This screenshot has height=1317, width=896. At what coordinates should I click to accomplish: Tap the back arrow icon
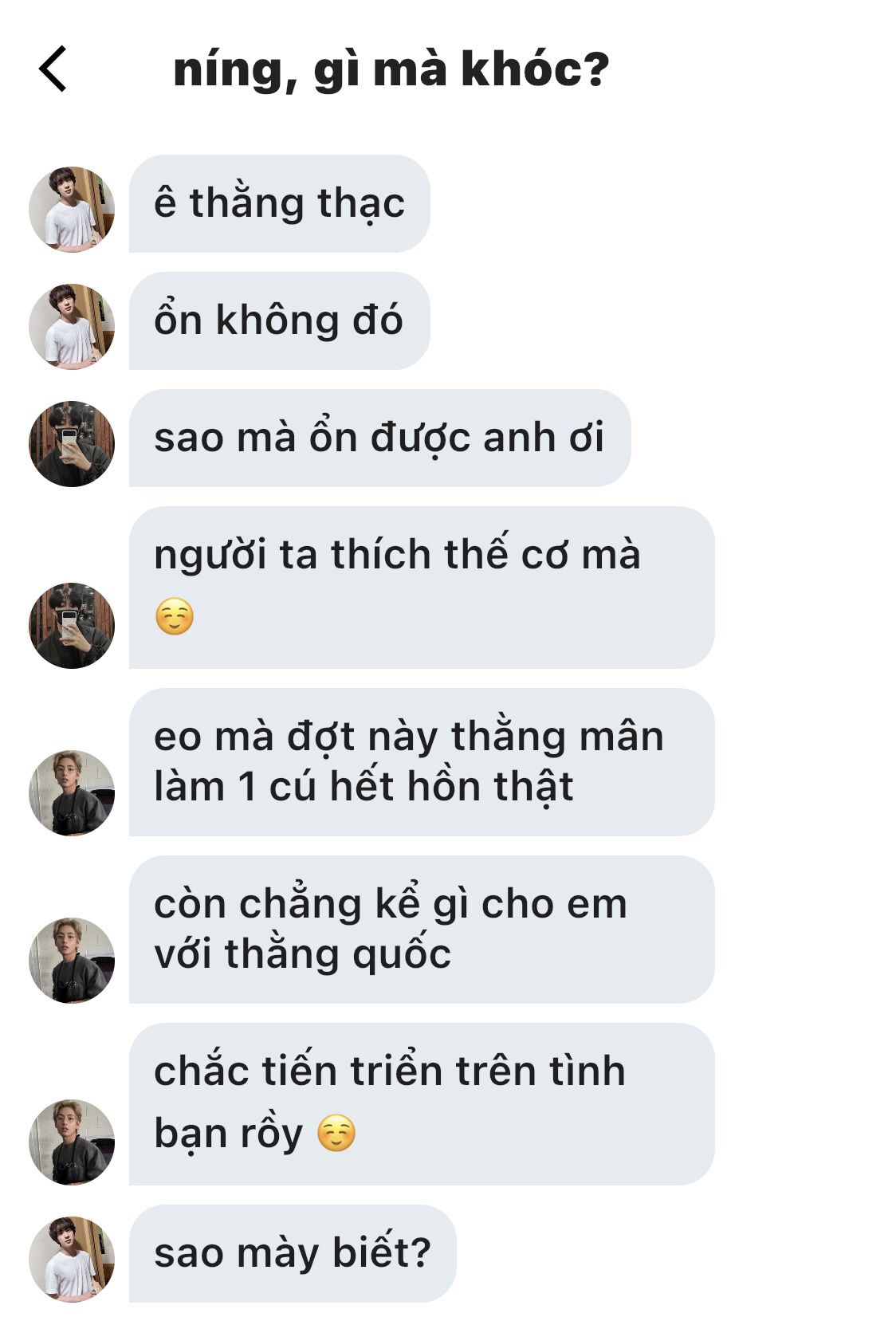click(53, 69)
